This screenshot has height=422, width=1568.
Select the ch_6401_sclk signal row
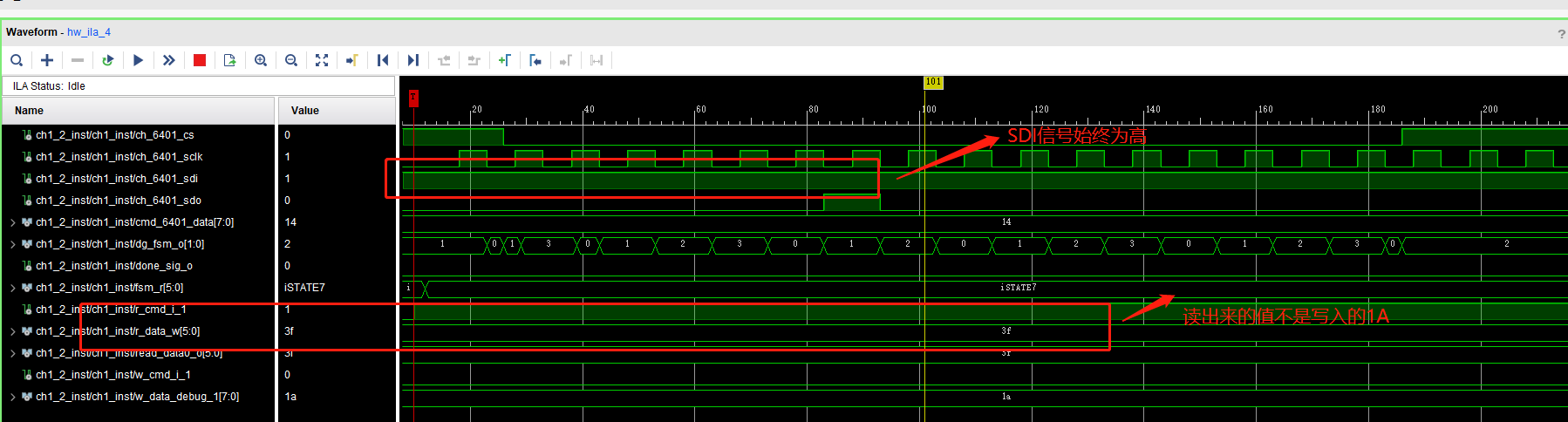click(x=139, y=157)
